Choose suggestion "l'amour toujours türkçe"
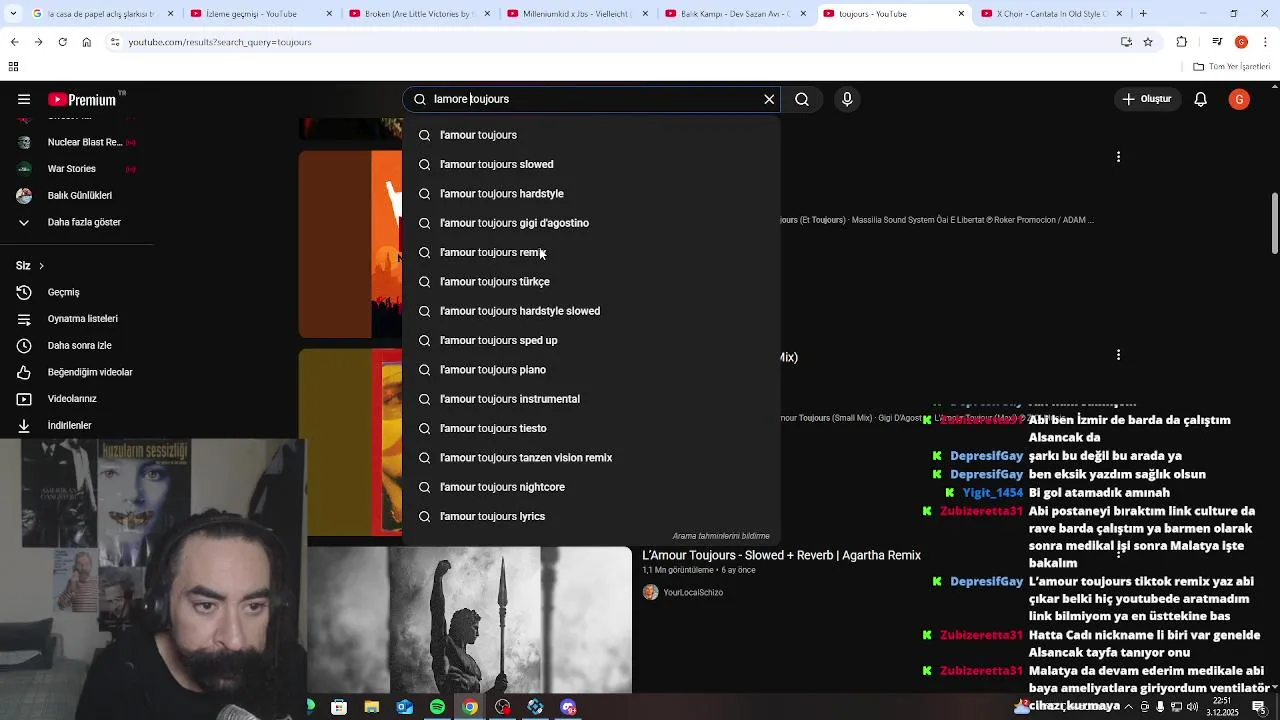Image resolution: width=1280 pixels, height=720 pixels. pos(591,282)
